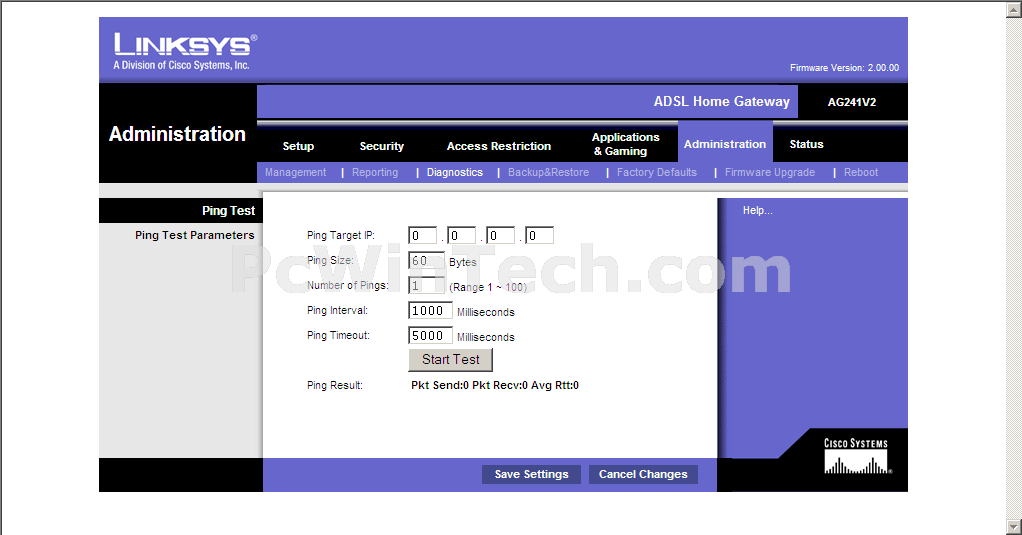
Task: Switch to Access Restriction tab
Action: [x=499, y=146]
